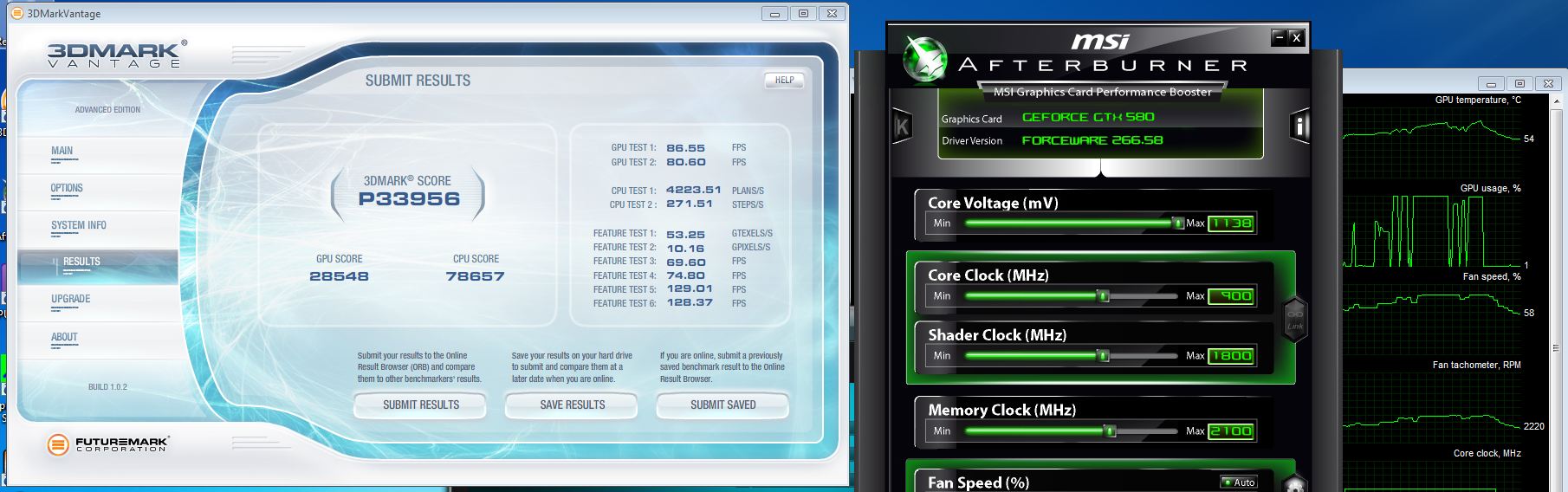Maximize the 3DMarkVantage window

click(x=803, y=13)
